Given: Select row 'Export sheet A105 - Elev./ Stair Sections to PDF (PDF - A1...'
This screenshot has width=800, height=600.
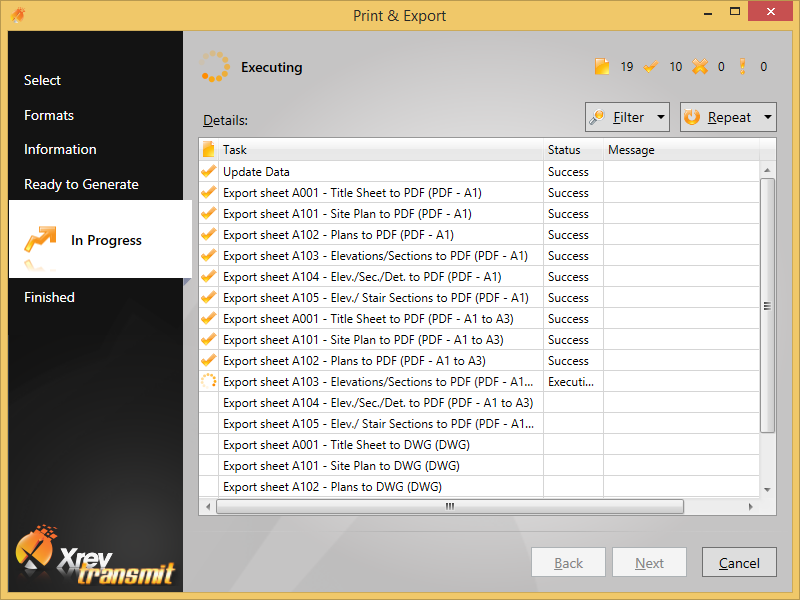Looking at the screenshot, I should click(x=479, y=423).
